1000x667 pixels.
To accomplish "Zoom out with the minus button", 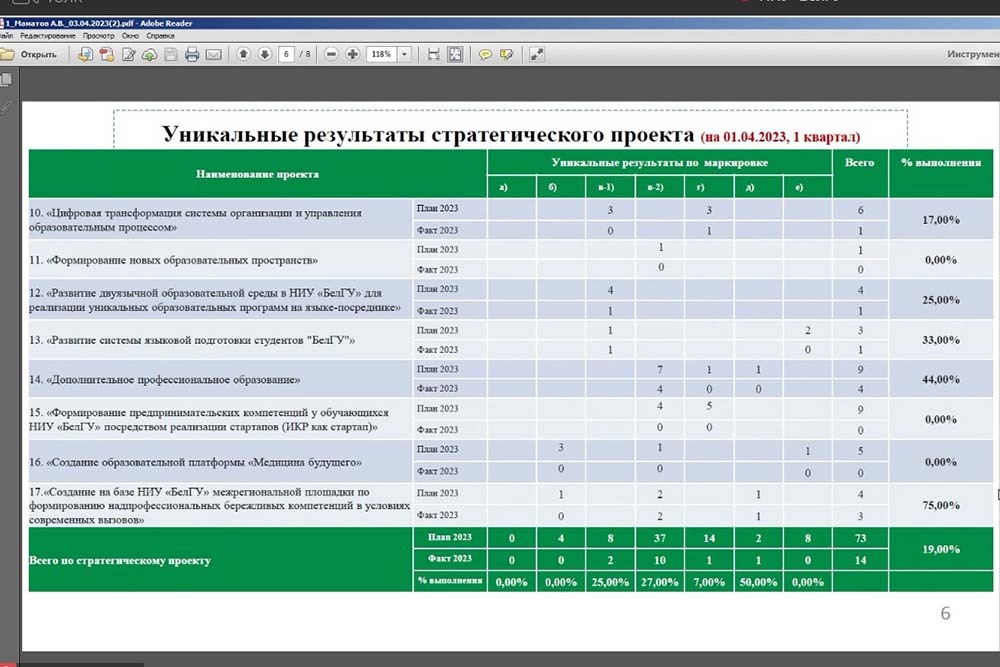I will coord(332,54).
